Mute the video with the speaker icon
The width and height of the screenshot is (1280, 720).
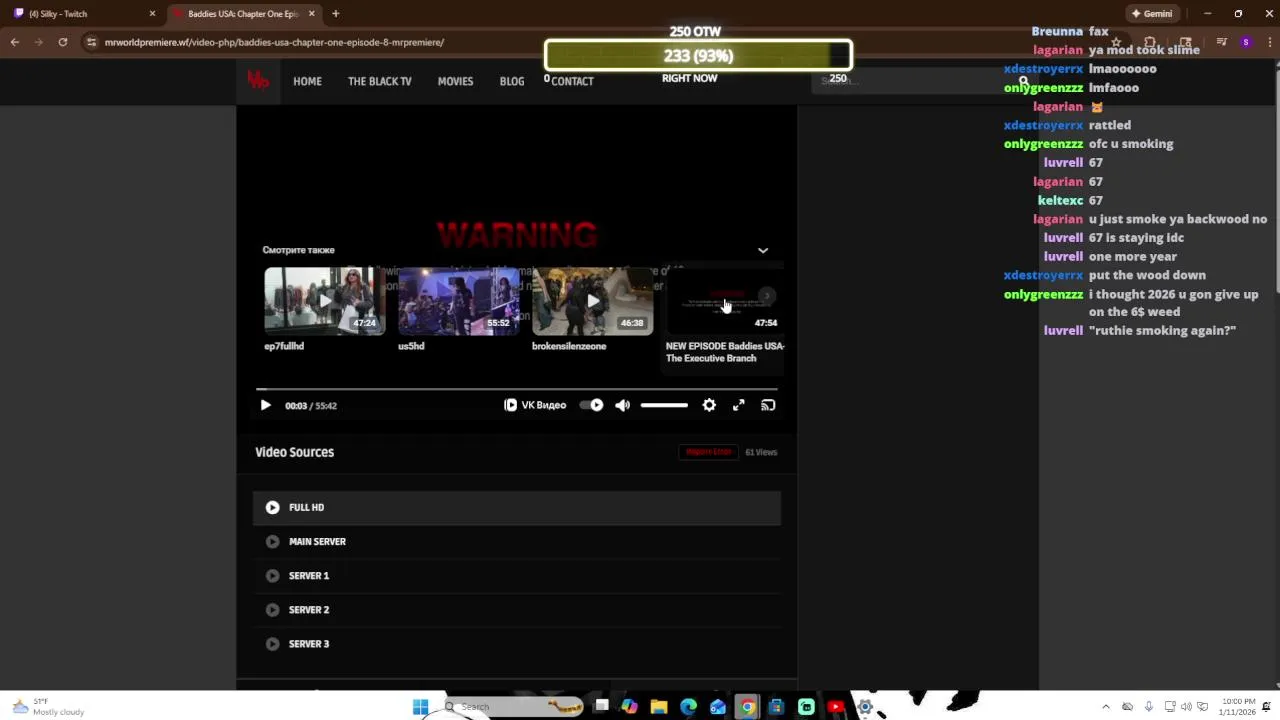tap(622, 405)
